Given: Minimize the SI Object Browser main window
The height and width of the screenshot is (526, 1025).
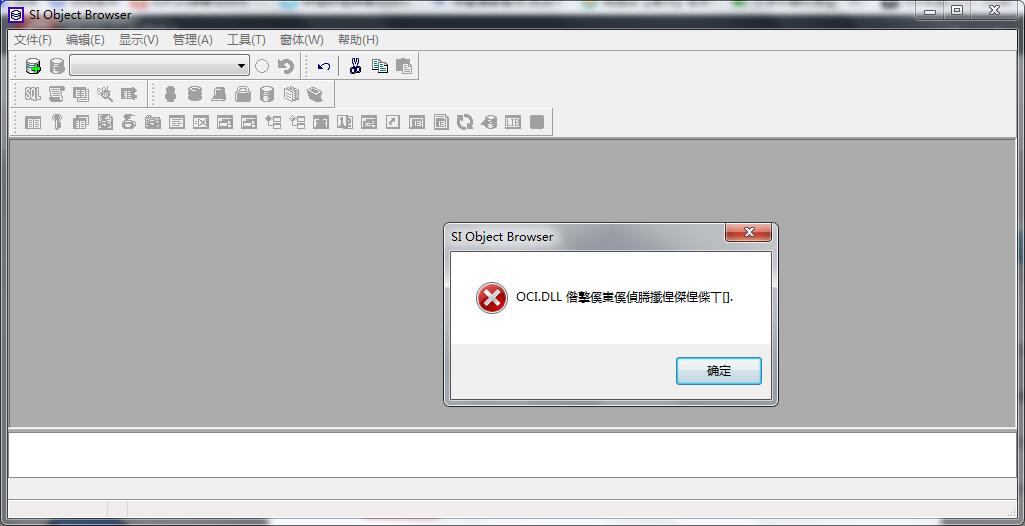Looking at the screenshot, I should (x=930, y=10).
